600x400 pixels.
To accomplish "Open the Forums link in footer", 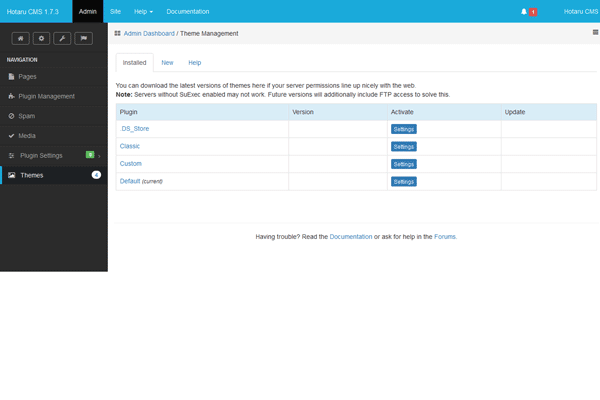I will click(445, 237).
